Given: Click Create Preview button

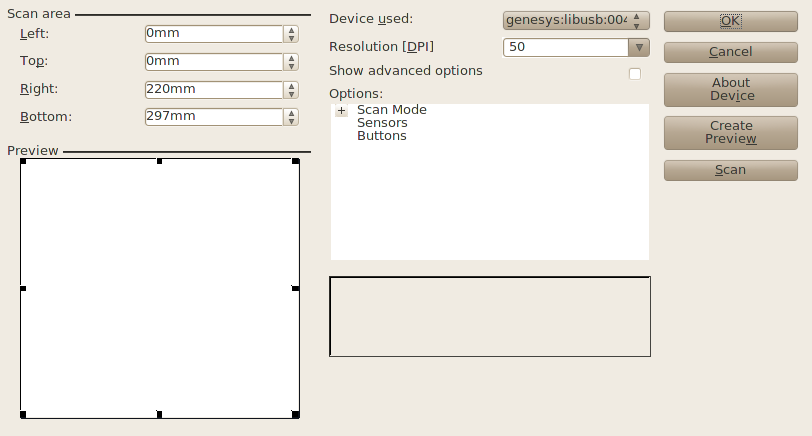Looking at the screenshot, I should [x=731, y=133].
